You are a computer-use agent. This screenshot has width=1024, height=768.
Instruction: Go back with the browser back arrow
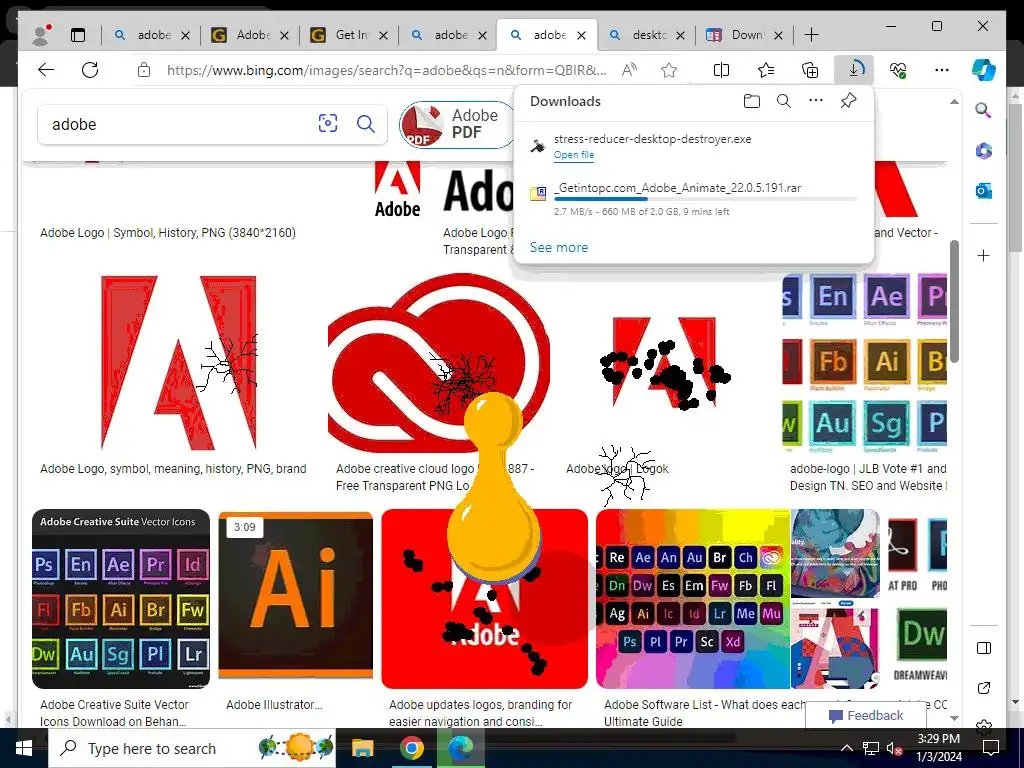46,70
